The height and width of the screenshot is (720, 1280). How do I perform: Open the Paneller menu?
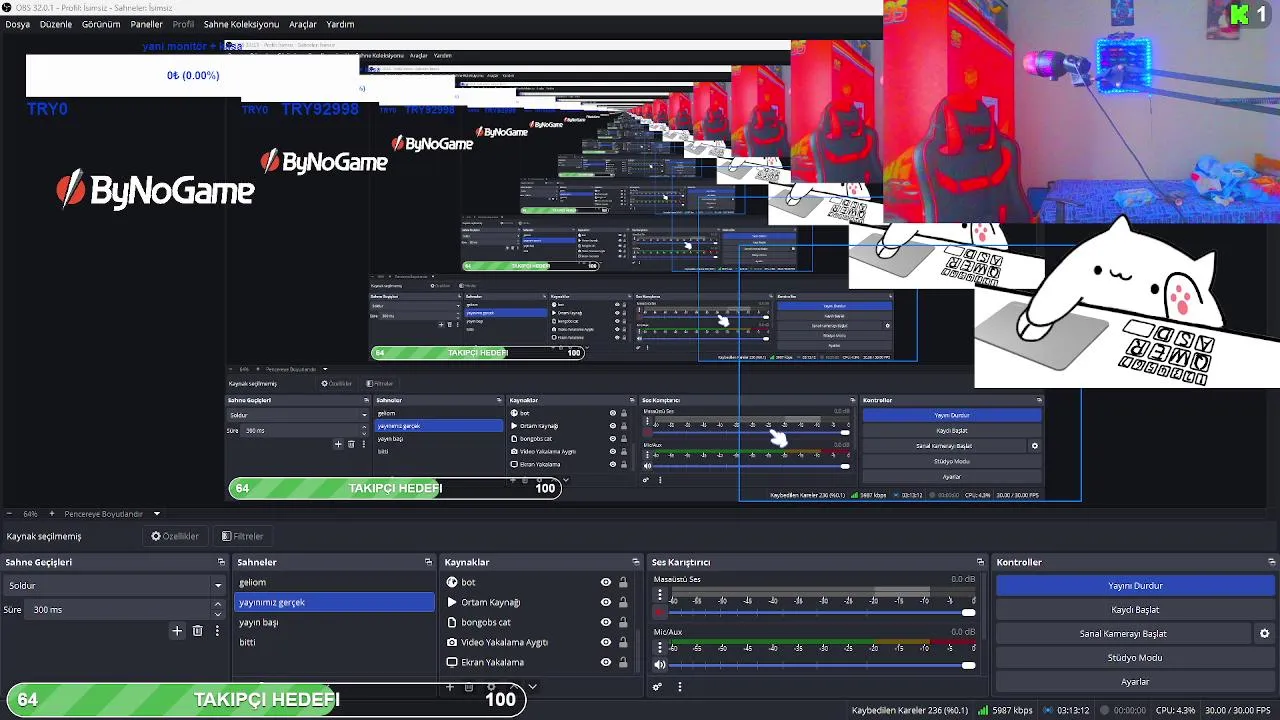147,24
